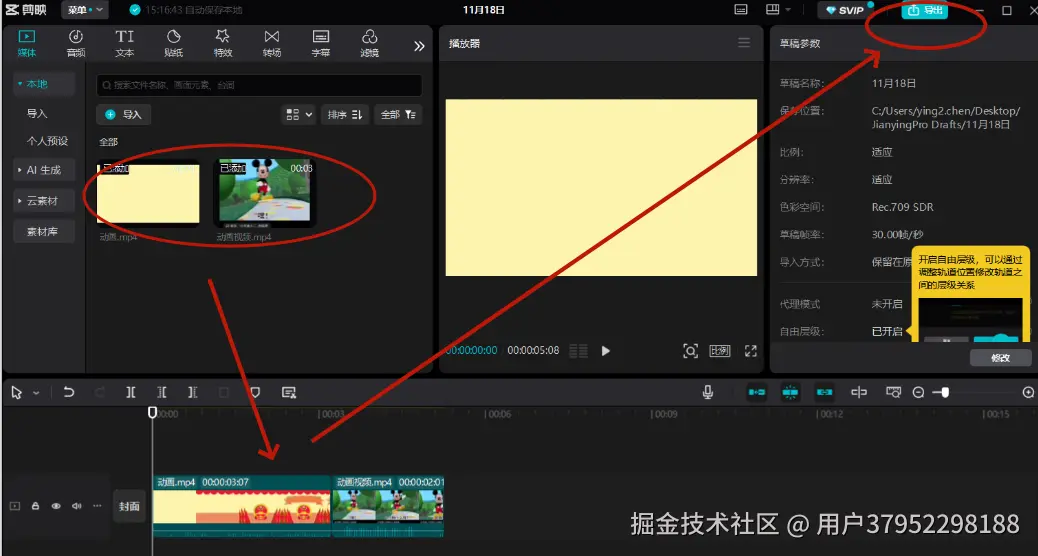Open the 排序 sort dropdown
1038x556 pixels.
pyautogui.click(x=345, y=115)
